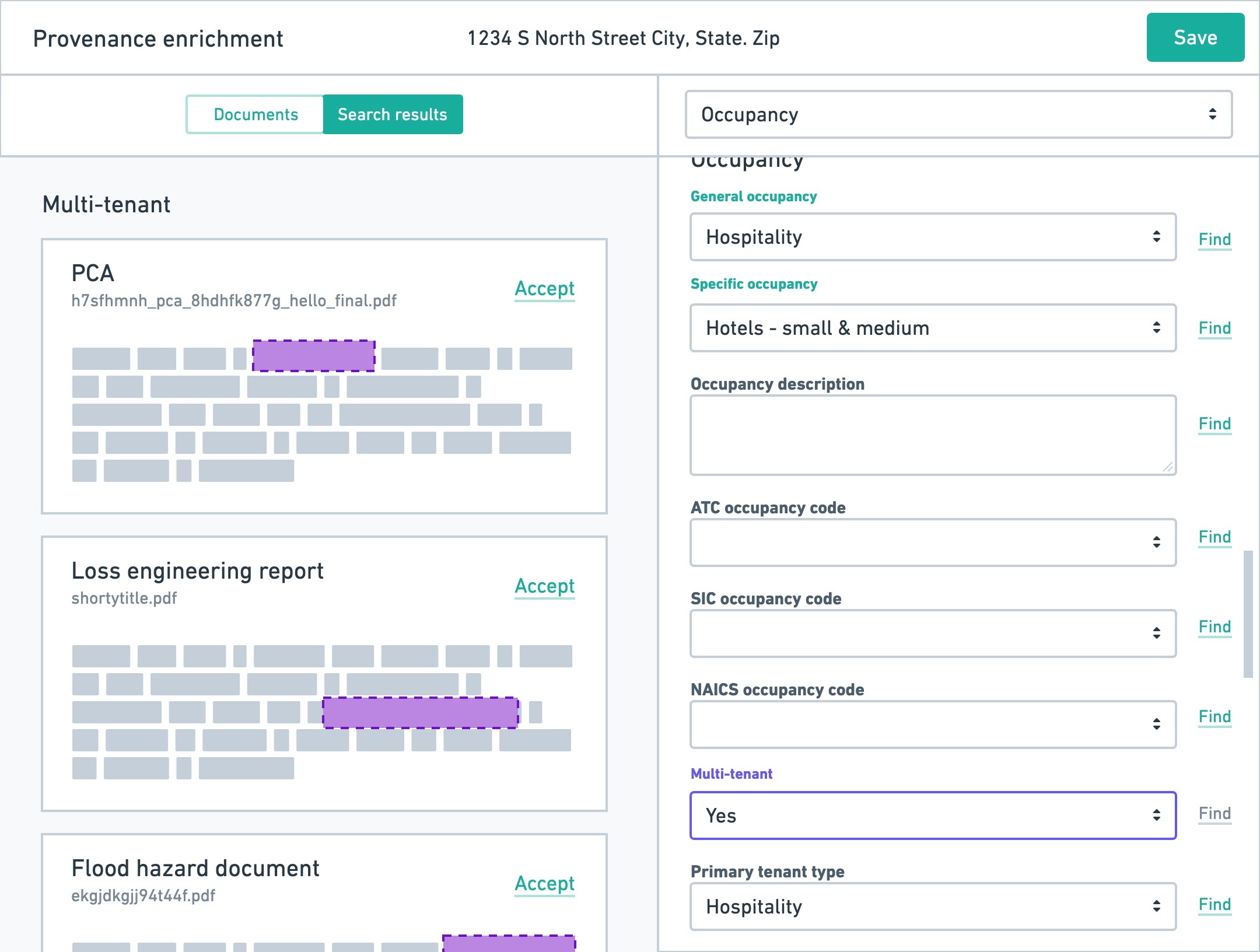
Task: Switch to the Search results tab
Action: [x=392, y=114]
